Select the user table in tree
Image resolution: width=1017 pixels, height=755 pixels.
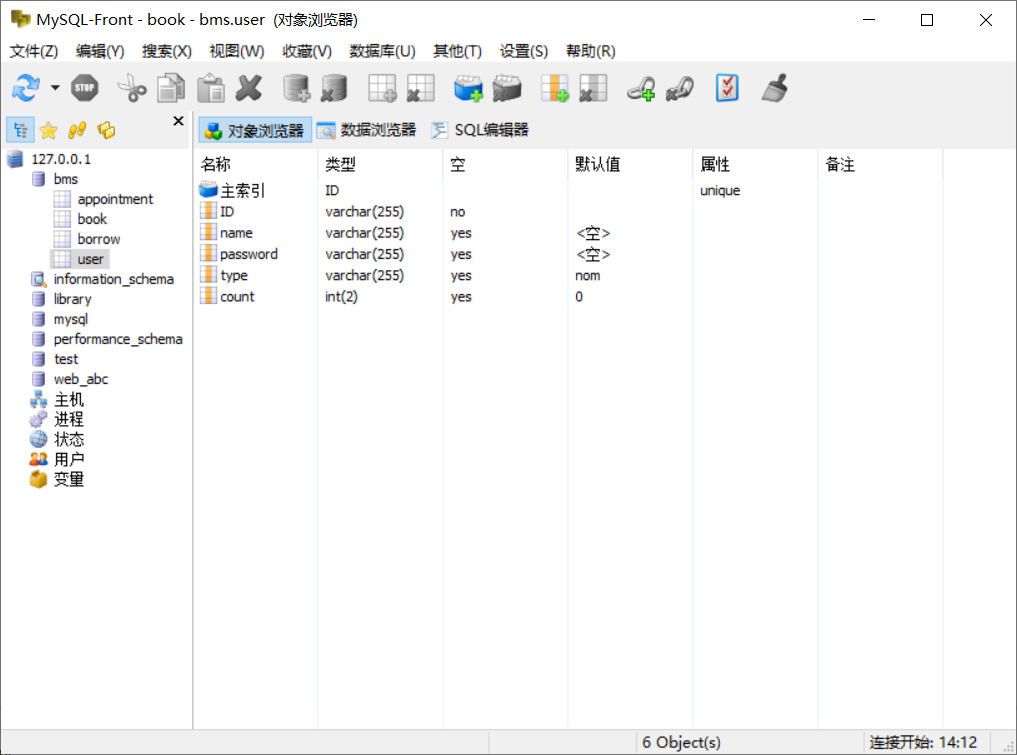tap(90, 259)
